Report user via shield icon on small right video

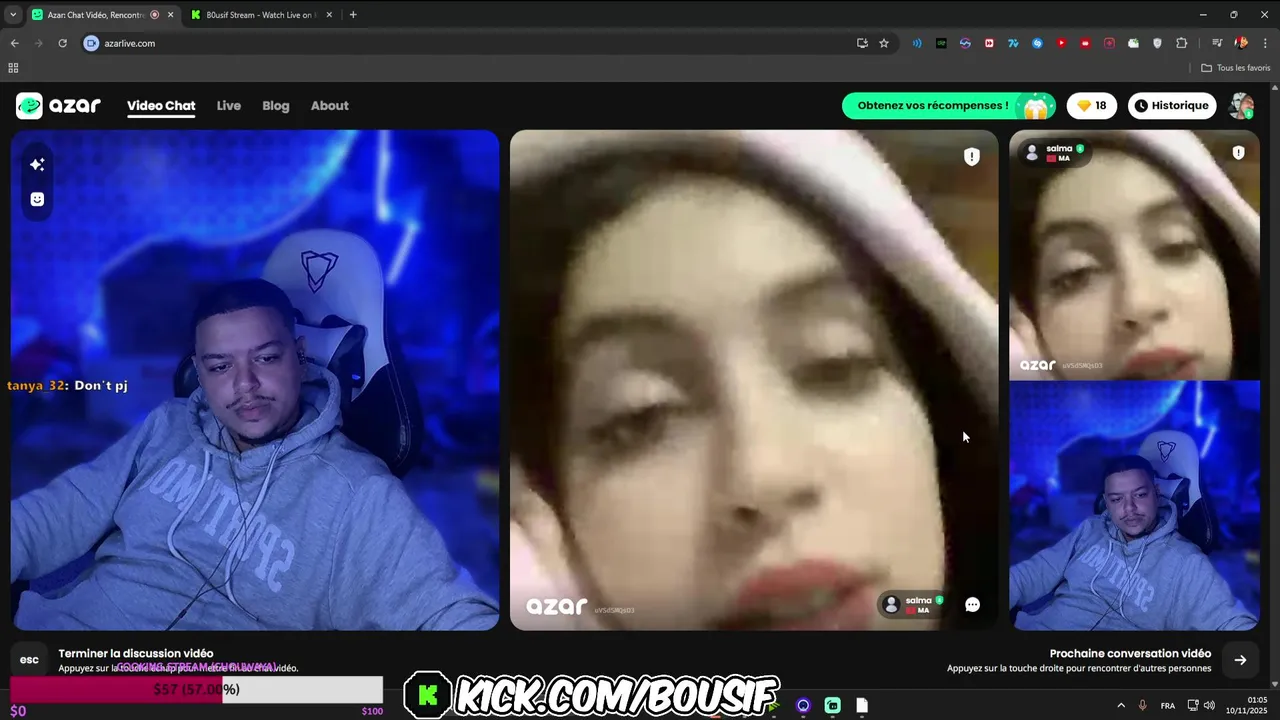(1238, 153)
